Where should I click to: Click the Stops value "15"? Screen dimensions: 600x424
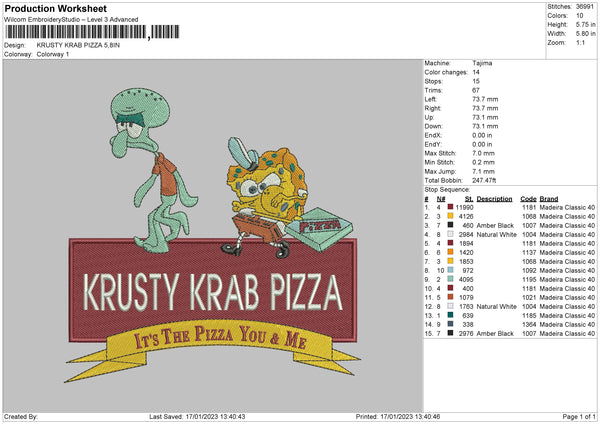coord(476,81)
